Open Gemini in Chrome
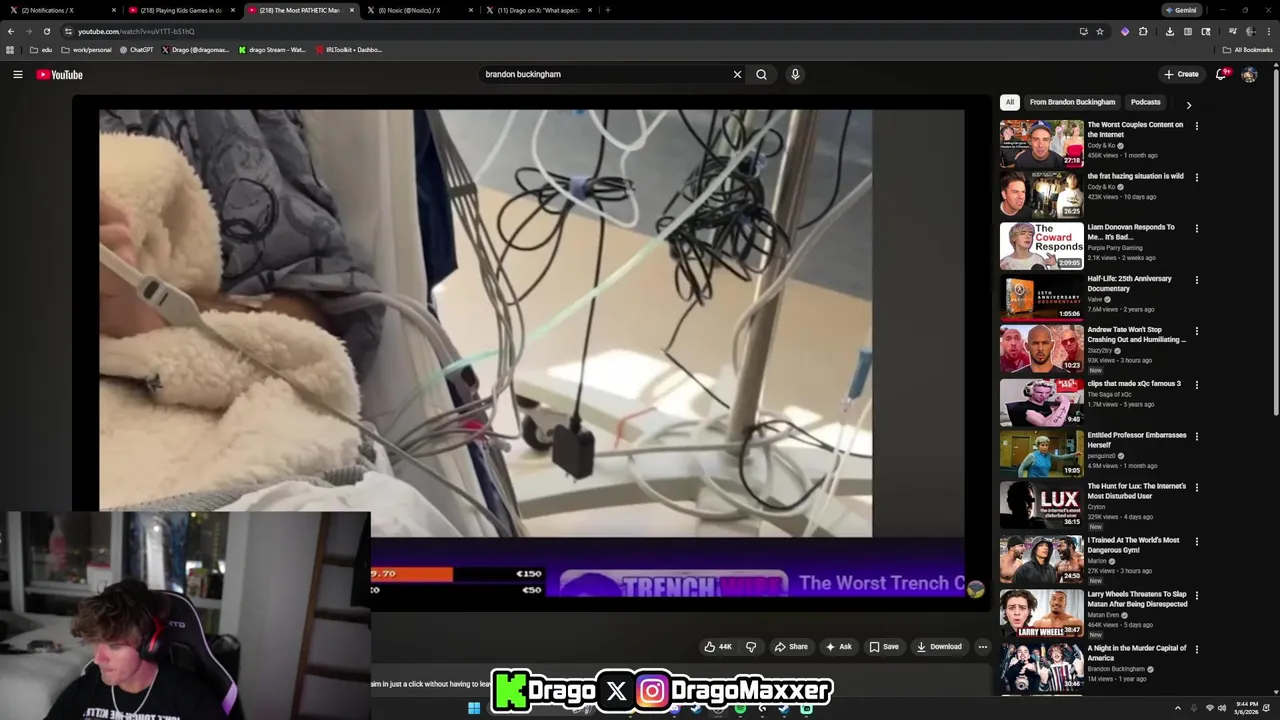Image resolution: width=1280 pixels, height=720 pixels. coord(1180,10)
